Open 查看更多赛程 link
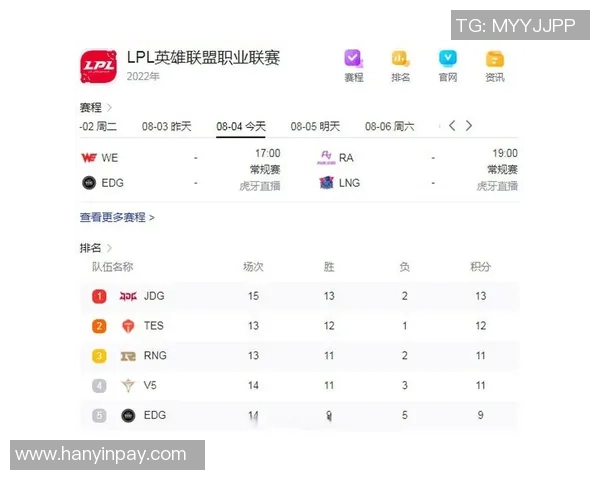The width and height of the screenshot is (600, 480). point(117,217)
